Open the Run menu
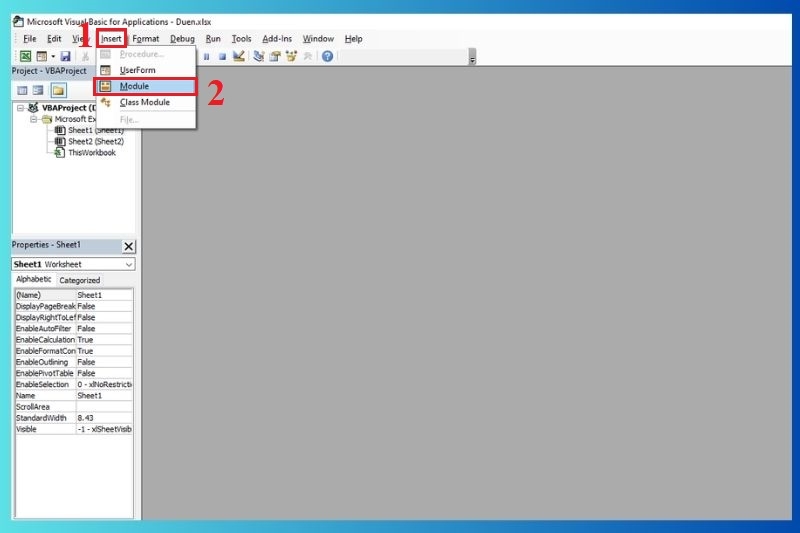The height and width of the screenshot is (533, 800). 213,39
